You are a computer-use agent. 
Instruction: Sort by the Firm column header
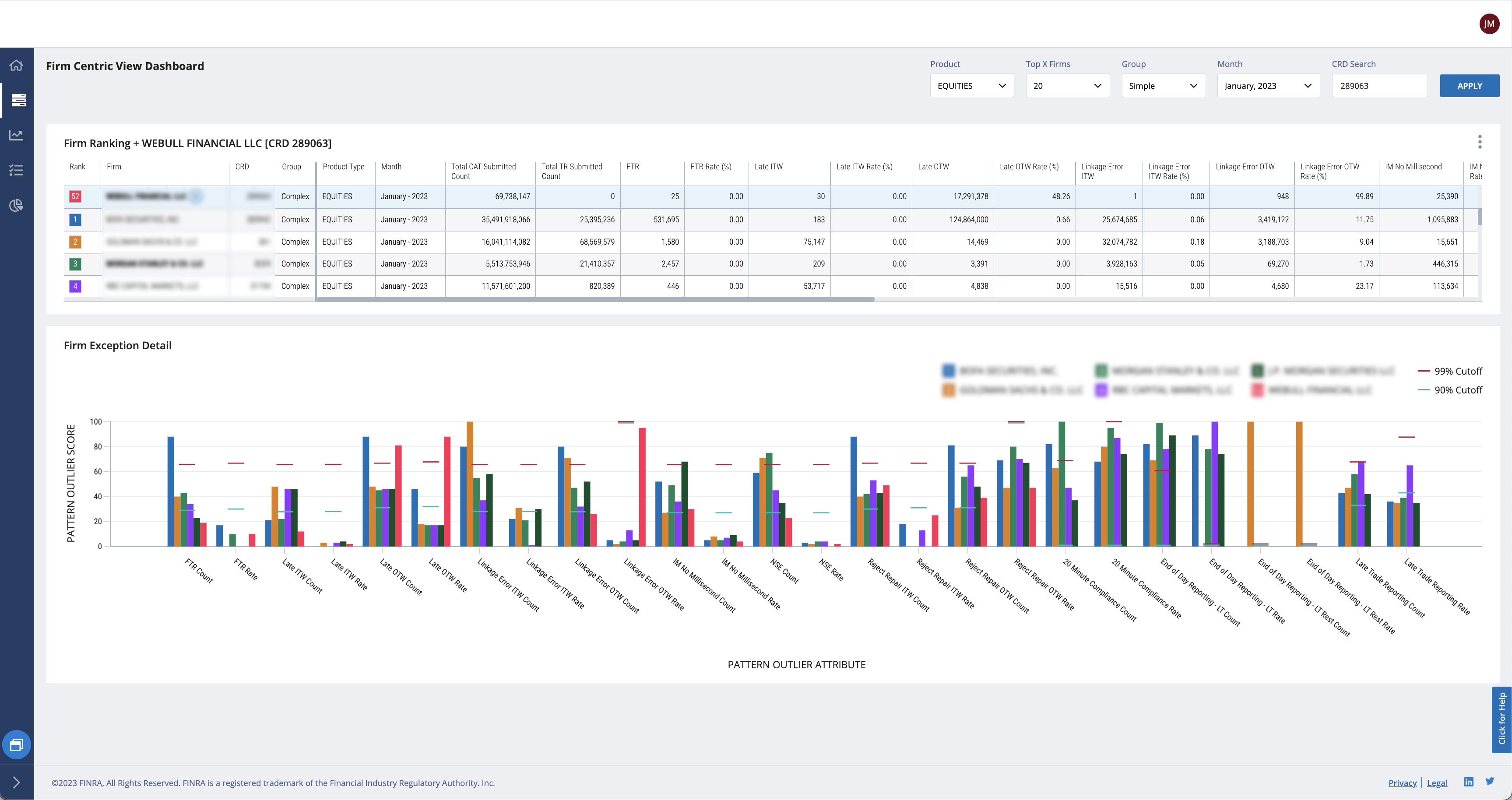coord(114,167)
